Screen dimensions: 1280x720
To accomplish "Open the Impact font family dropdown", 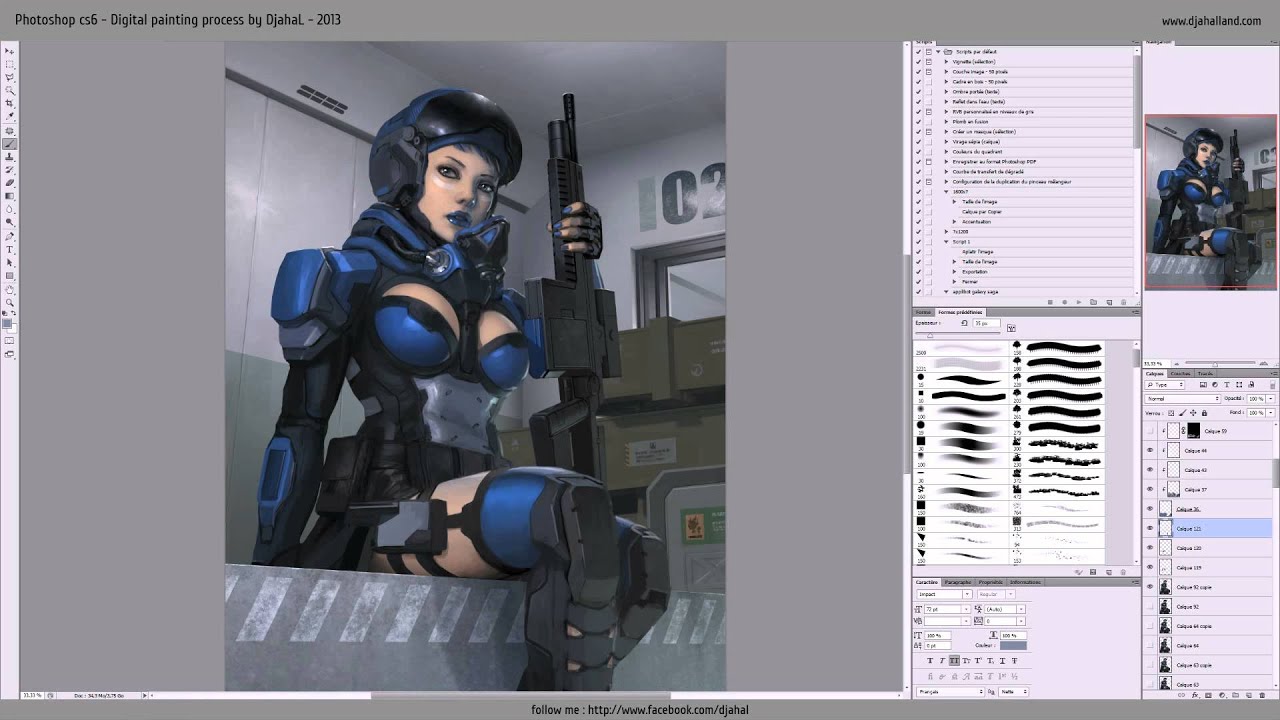I will pos(944,594).
